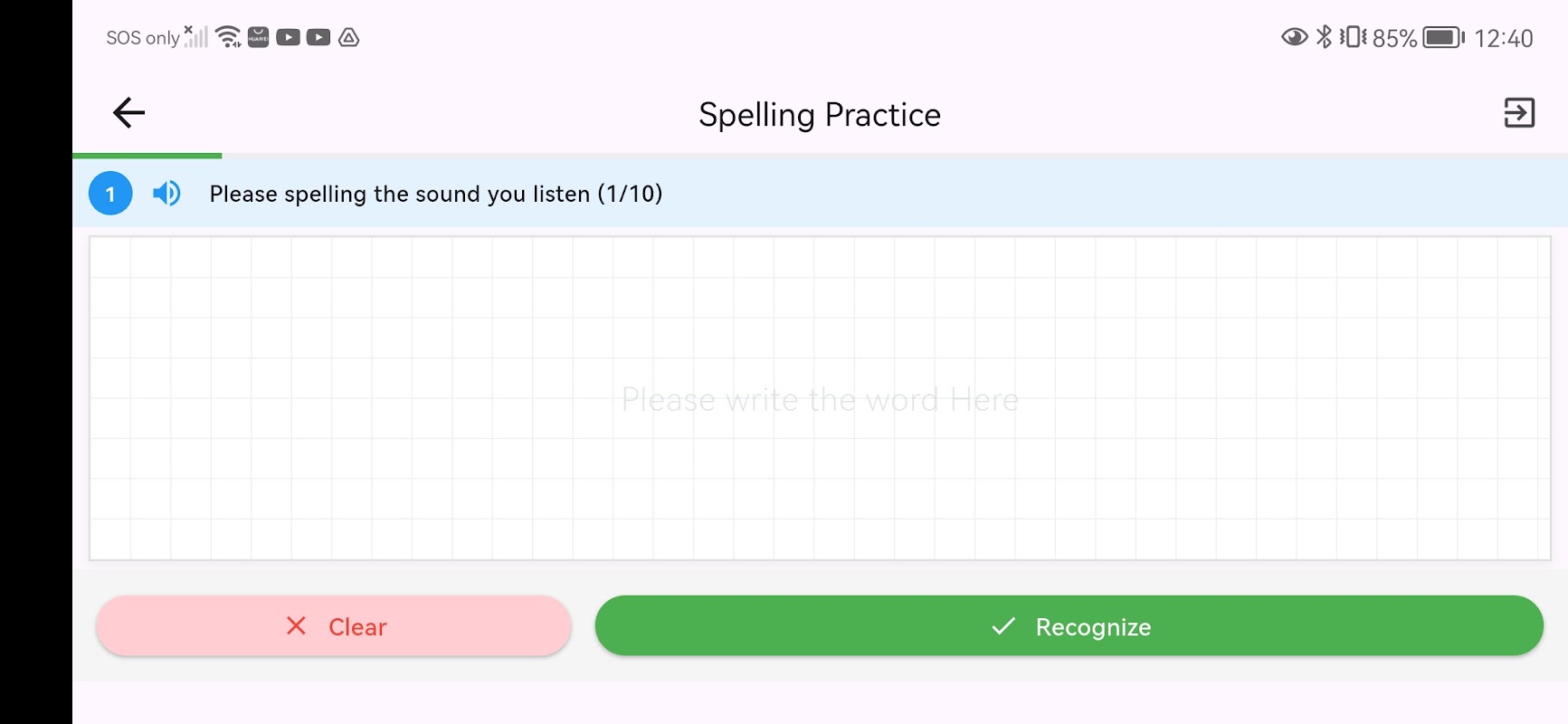1568x724 pixels.
Task: Tap the first YouTube notification icon
Action: pyautogui.click(x=288, y=37)
